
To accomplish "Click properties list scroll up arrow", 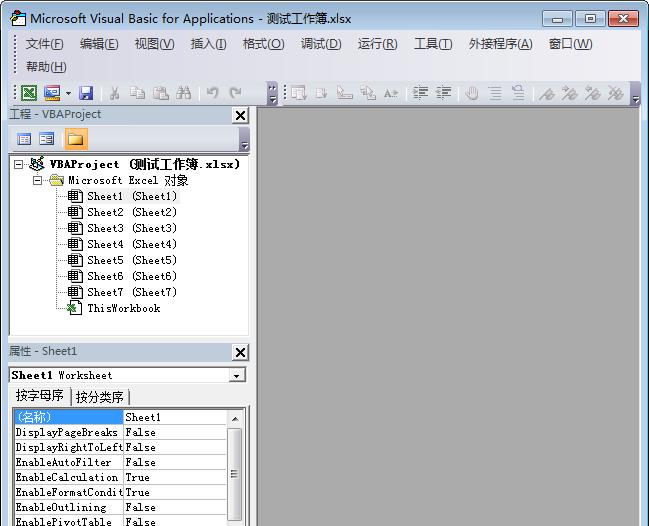I will tap(235, 419).
